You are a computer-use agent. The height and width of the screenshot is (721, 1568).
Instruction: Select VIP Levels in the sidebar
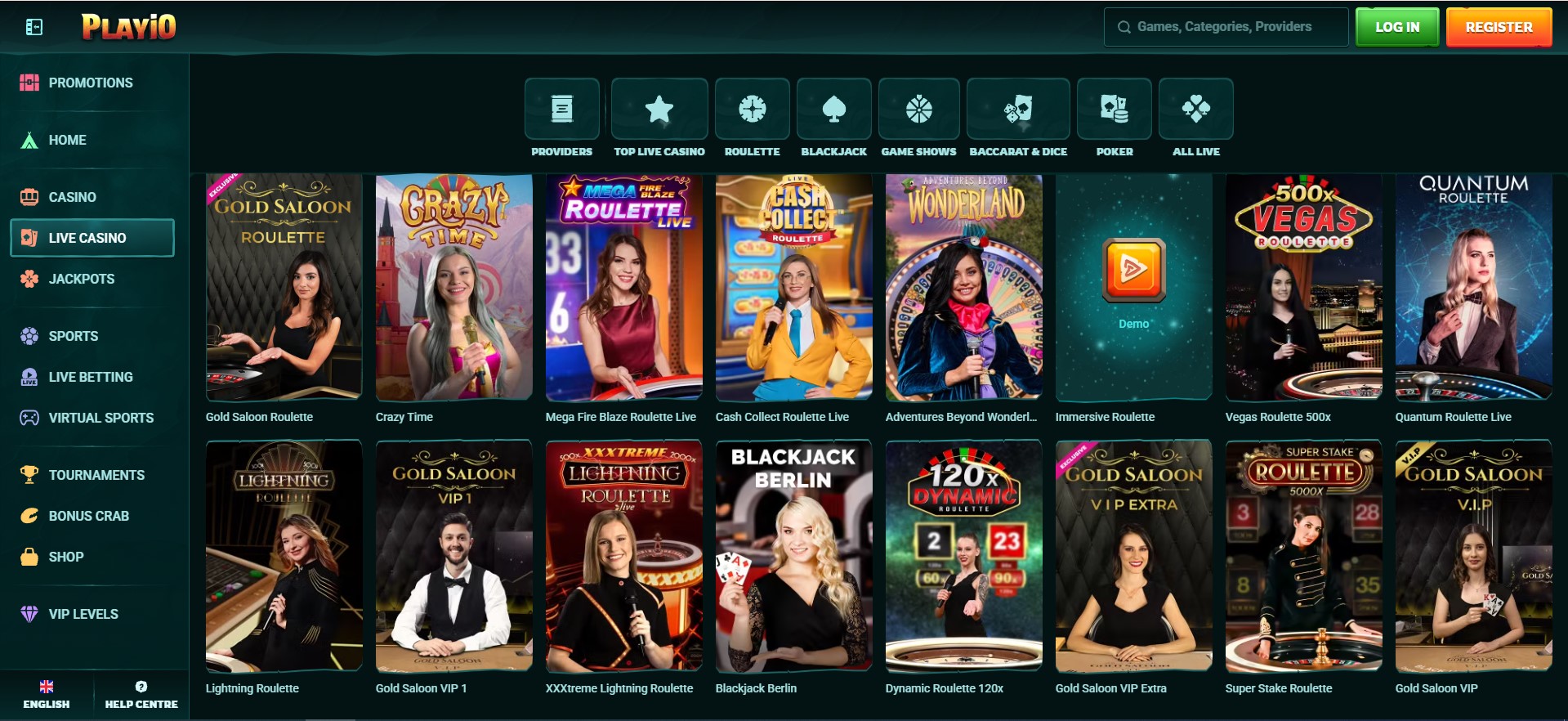[x=83, y=614]
